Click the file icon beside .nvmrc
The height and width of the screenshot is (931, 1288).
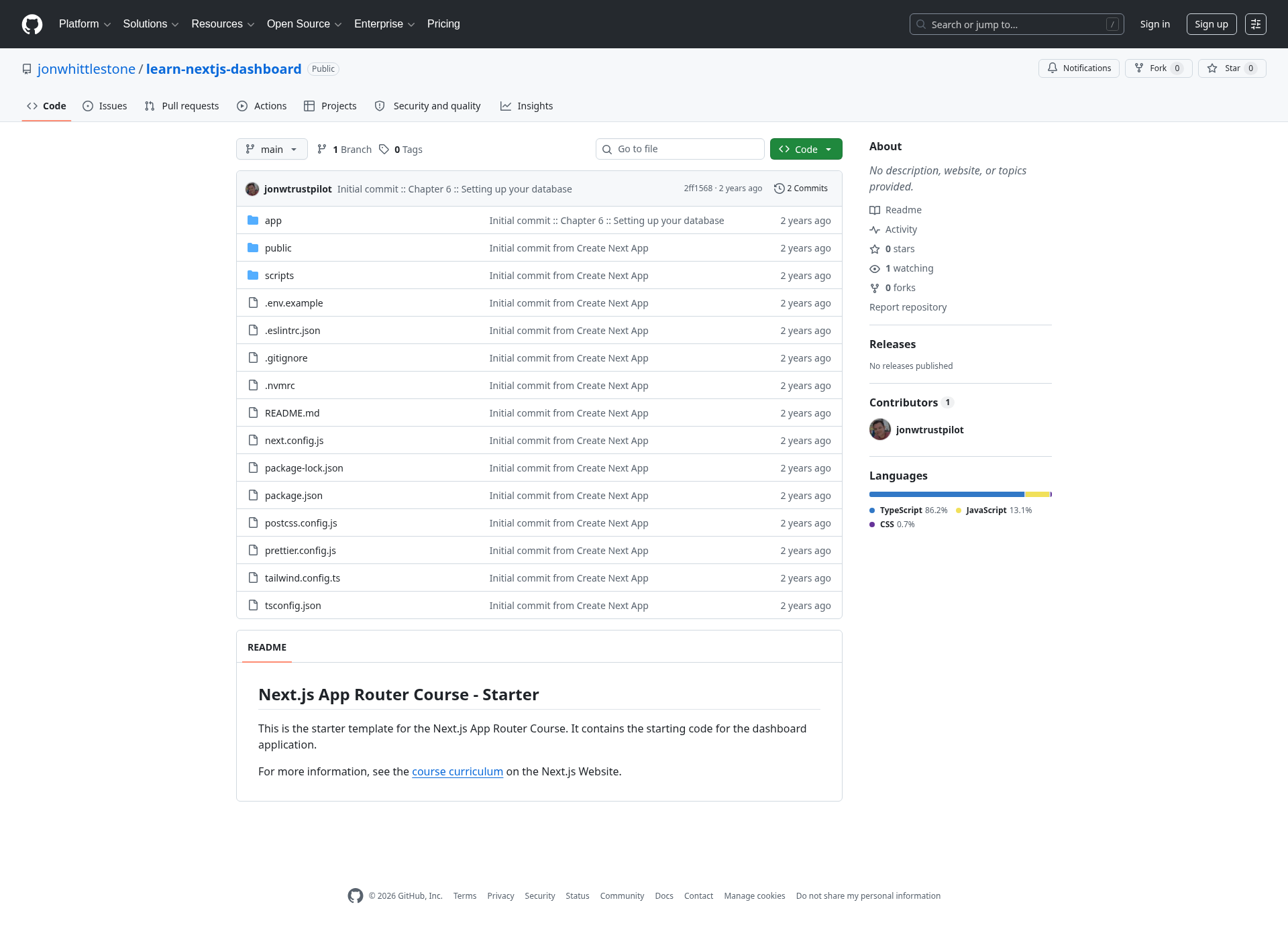click(x=253, y=385)
